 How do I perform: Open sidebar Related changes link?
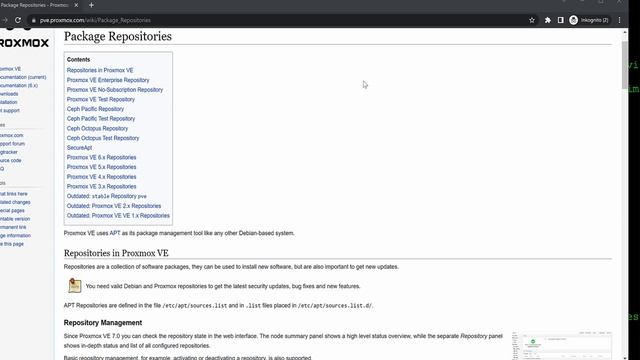(15, 202)
